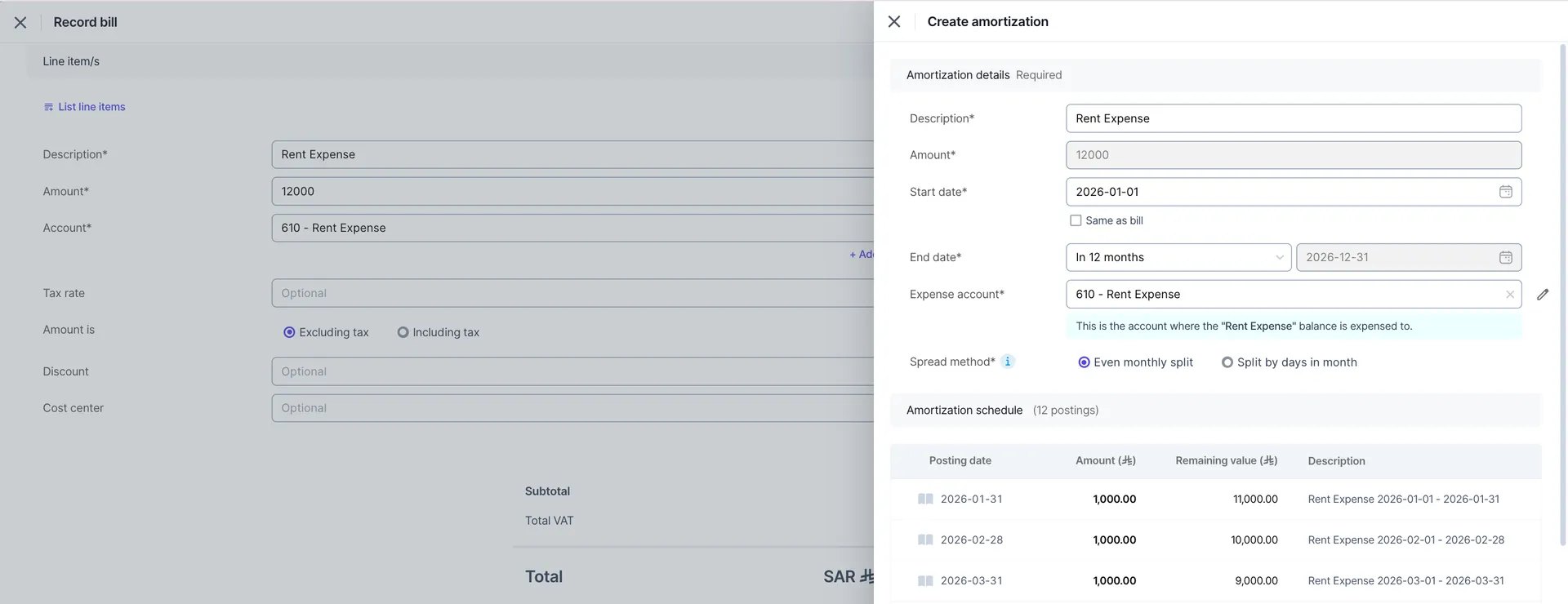Image resolution: width=1568 pixels, height=604 pixels.
Task: Click Record bill Description field
Action: (x=572, y=154)
